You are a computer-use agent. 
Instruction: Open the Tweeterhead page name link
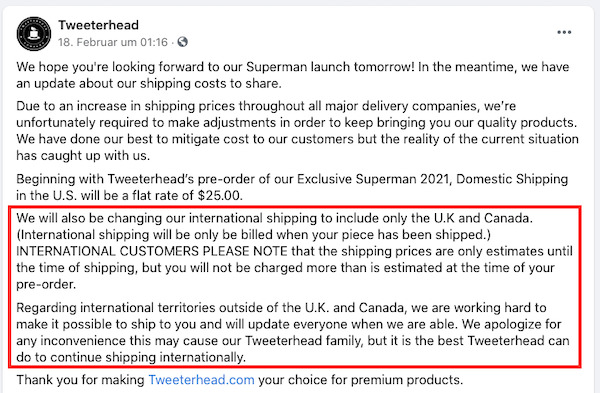(98, 25)
